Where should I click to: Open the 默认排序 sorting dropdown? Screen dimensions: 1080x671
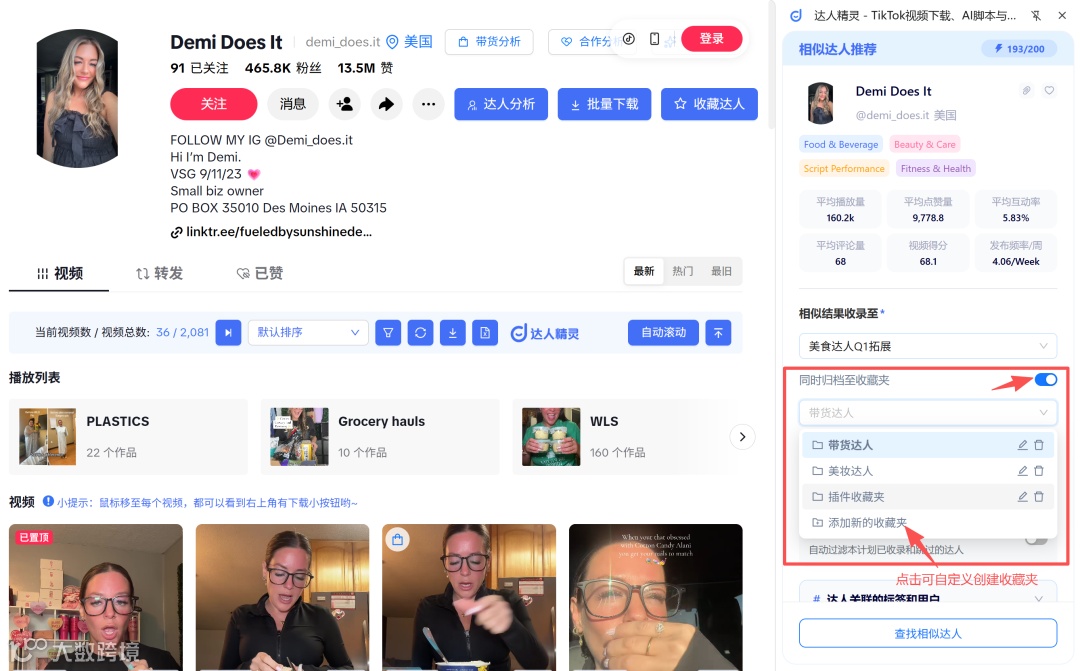pos(308,333)
